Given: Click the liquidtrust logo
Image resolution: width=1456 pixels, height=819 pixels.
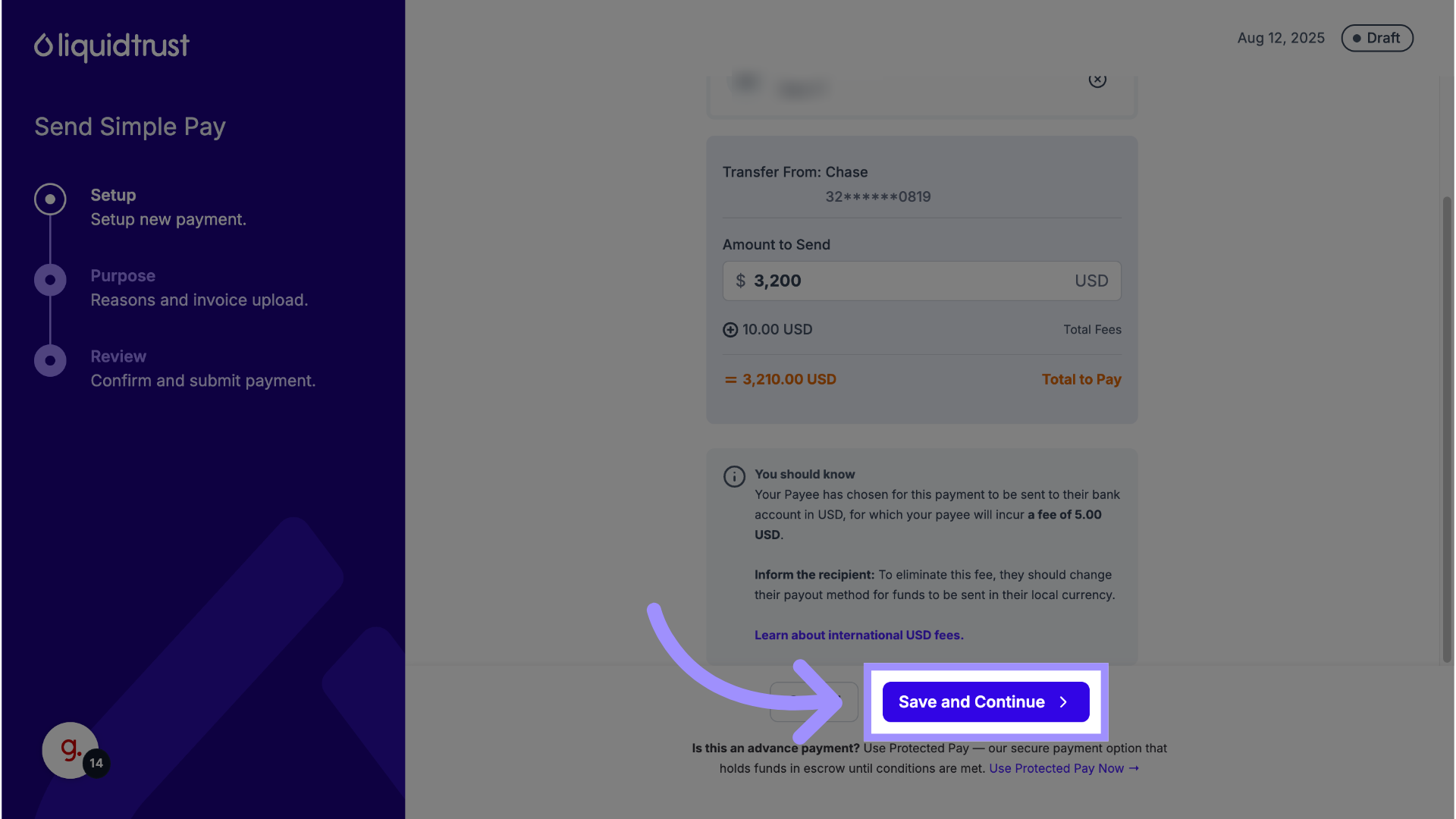Looking at the screenshot, I should 111,46.
